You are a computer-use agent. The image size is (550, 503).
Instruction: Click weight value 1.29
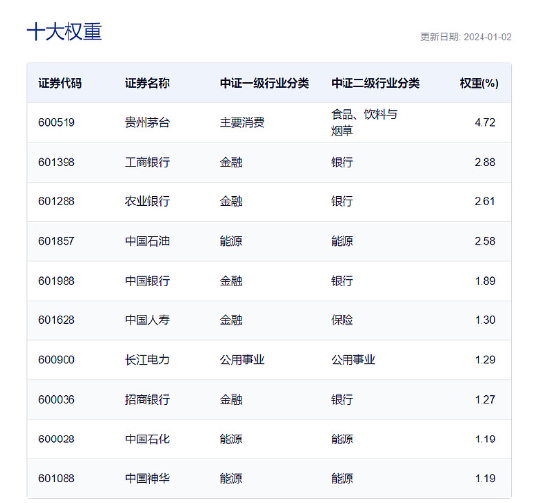point(485,360)
